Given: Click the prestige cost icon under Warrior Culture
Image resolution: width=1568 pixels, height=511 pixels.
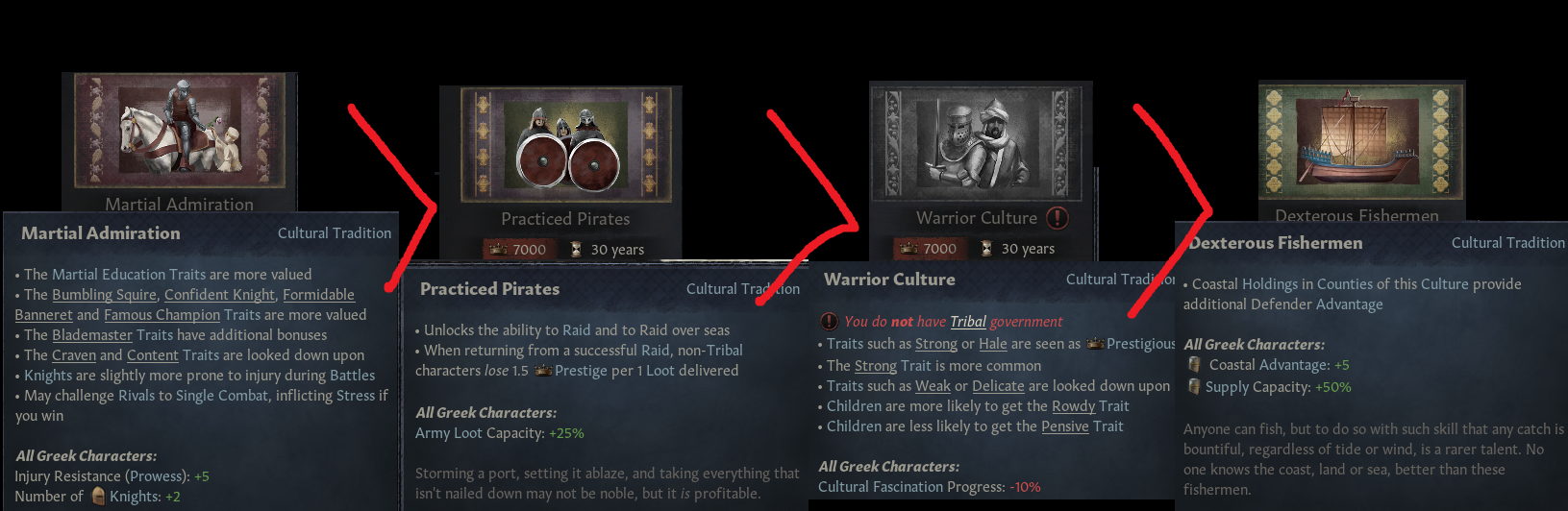Looking at the screenshot, I should [908, 249].
